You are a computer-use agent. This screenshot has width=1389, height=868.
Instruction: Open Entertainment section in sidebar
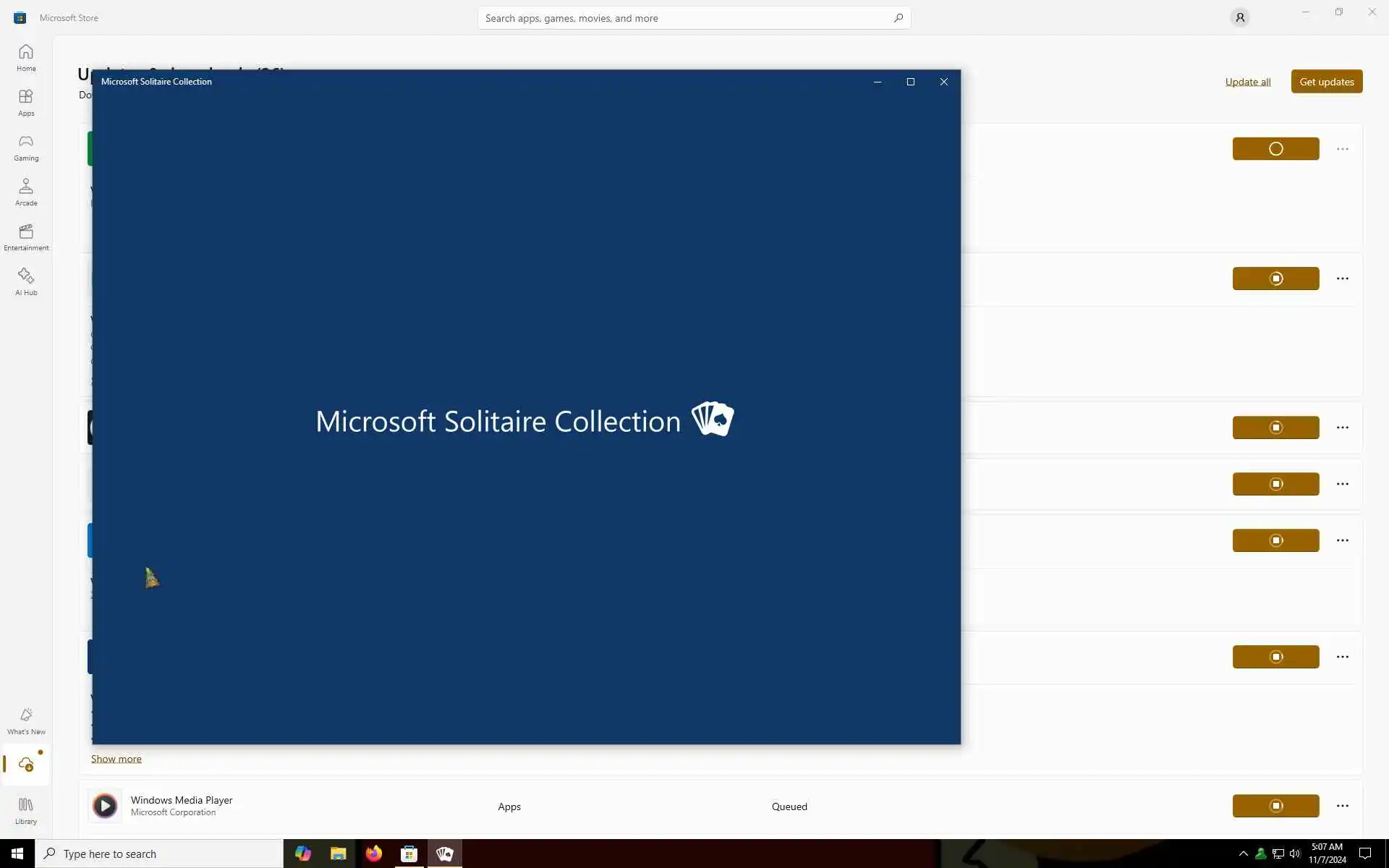click(26, 237)
